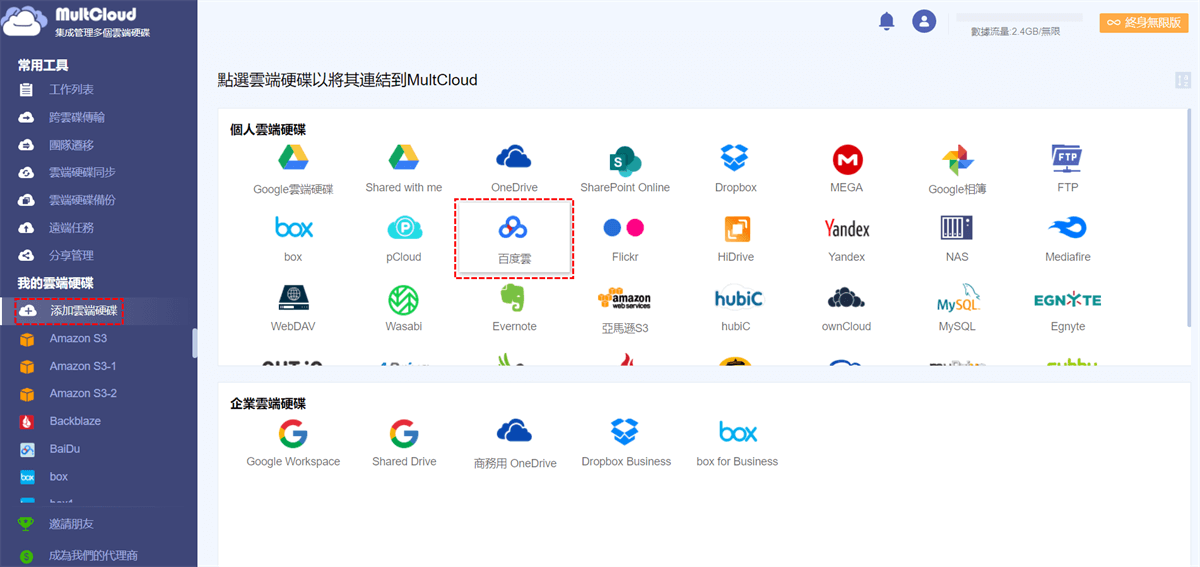Add a OneDrive personal cloud

(x=514, y=158)
